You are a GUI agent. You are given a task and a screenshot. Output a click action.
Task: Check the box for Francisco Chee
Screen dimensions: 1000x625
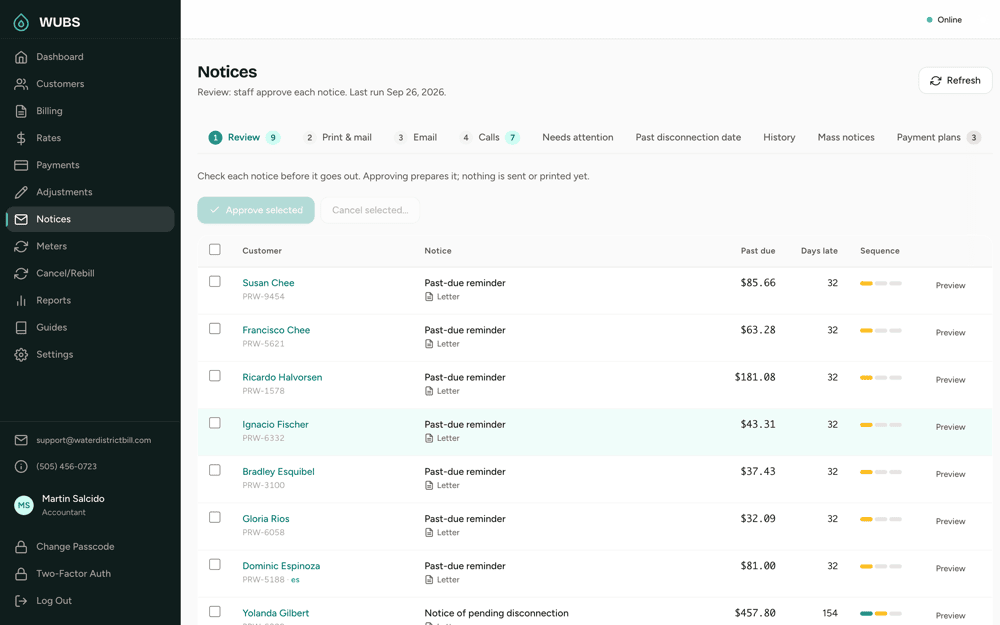(x=215, y=328)
